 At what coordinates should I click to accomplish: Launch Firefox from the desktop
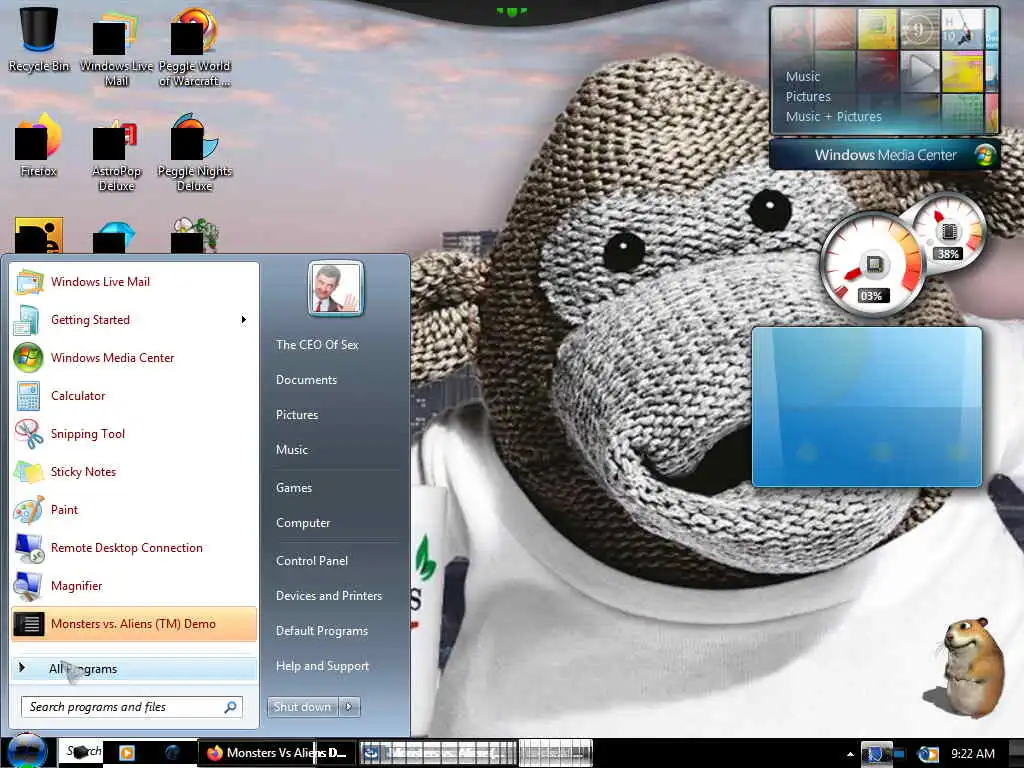(x=39, y=145)
